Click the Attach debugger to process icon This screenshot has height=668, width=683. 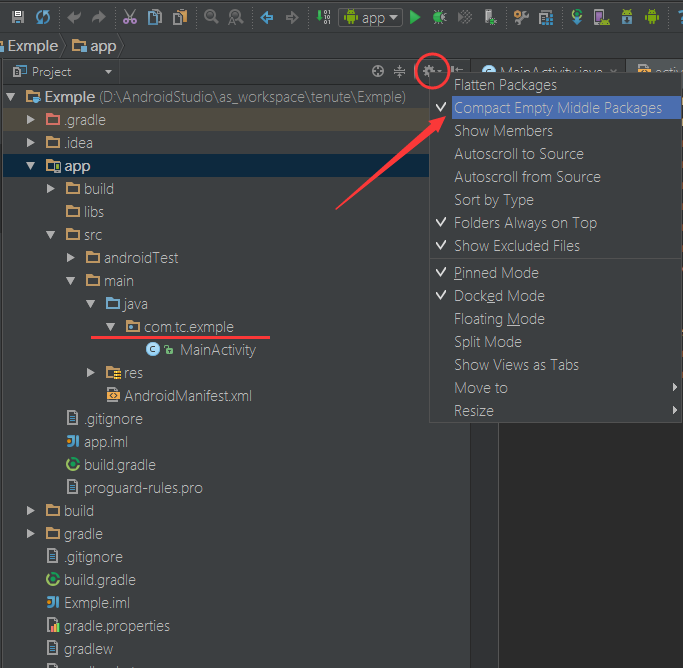(x=490, y=17)
